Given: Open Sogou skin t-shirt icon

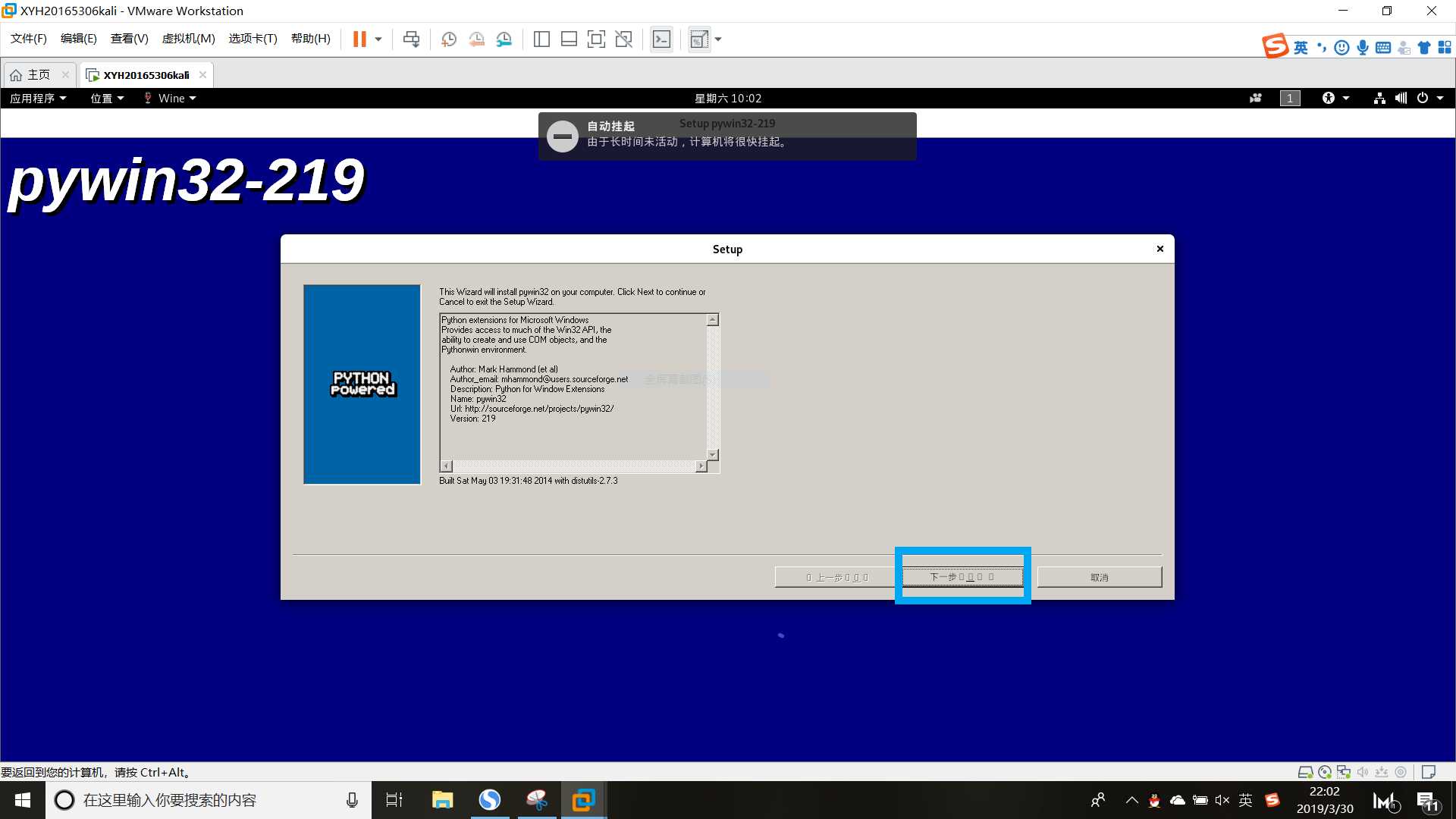Looking at the screenshot, I should [1424, 48].
